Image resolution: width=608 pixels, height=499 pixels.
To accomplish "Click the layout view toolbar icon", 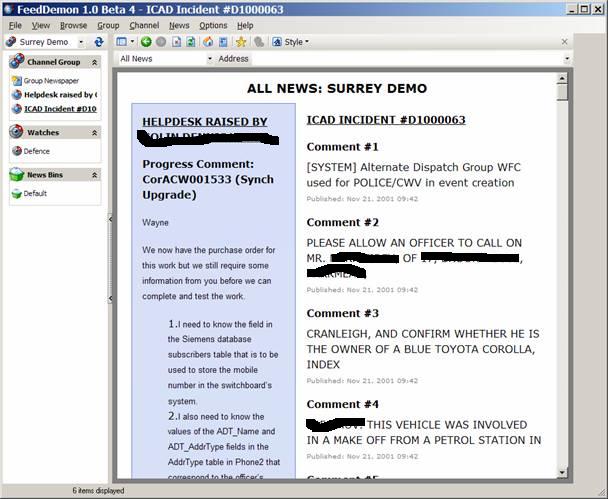I will pyautogui.click(x=122, y=42).
